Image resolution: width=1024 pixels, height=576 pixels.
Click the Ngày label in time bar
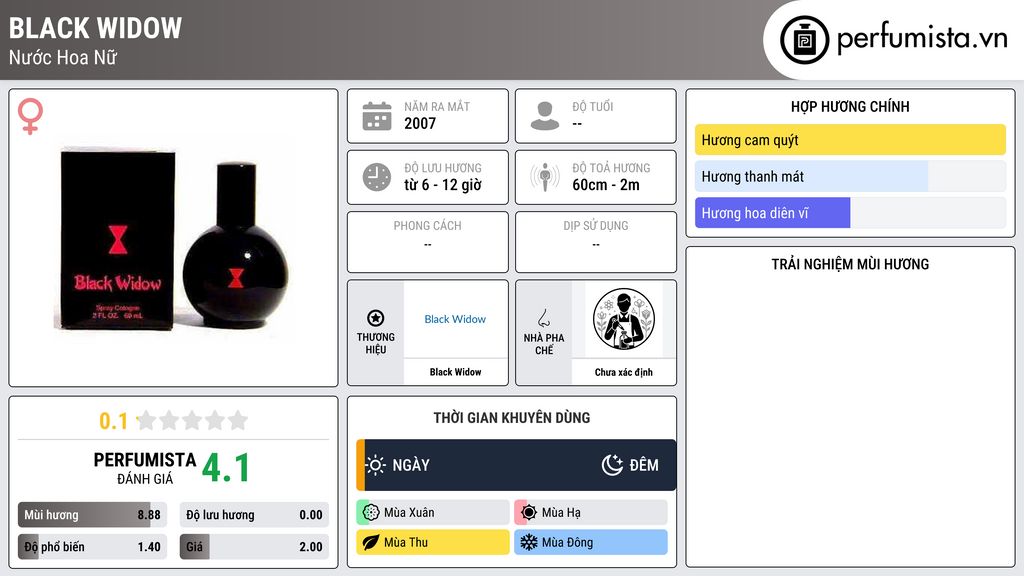click(x=411, y=465)
